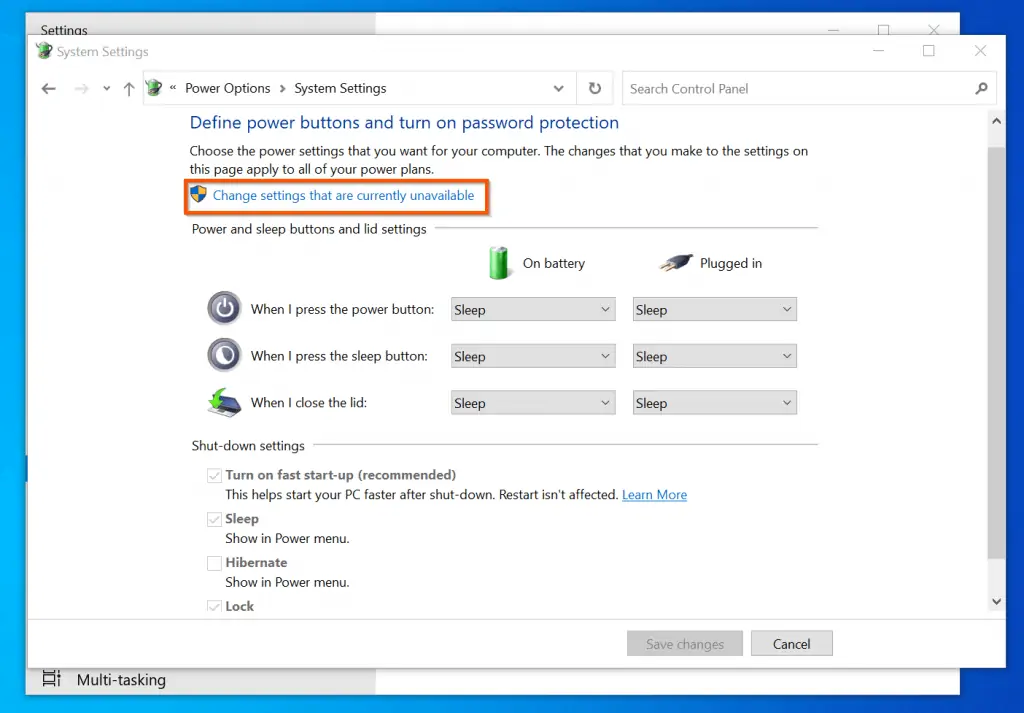Open power button On battery dropdown

(x=532, y=310)
